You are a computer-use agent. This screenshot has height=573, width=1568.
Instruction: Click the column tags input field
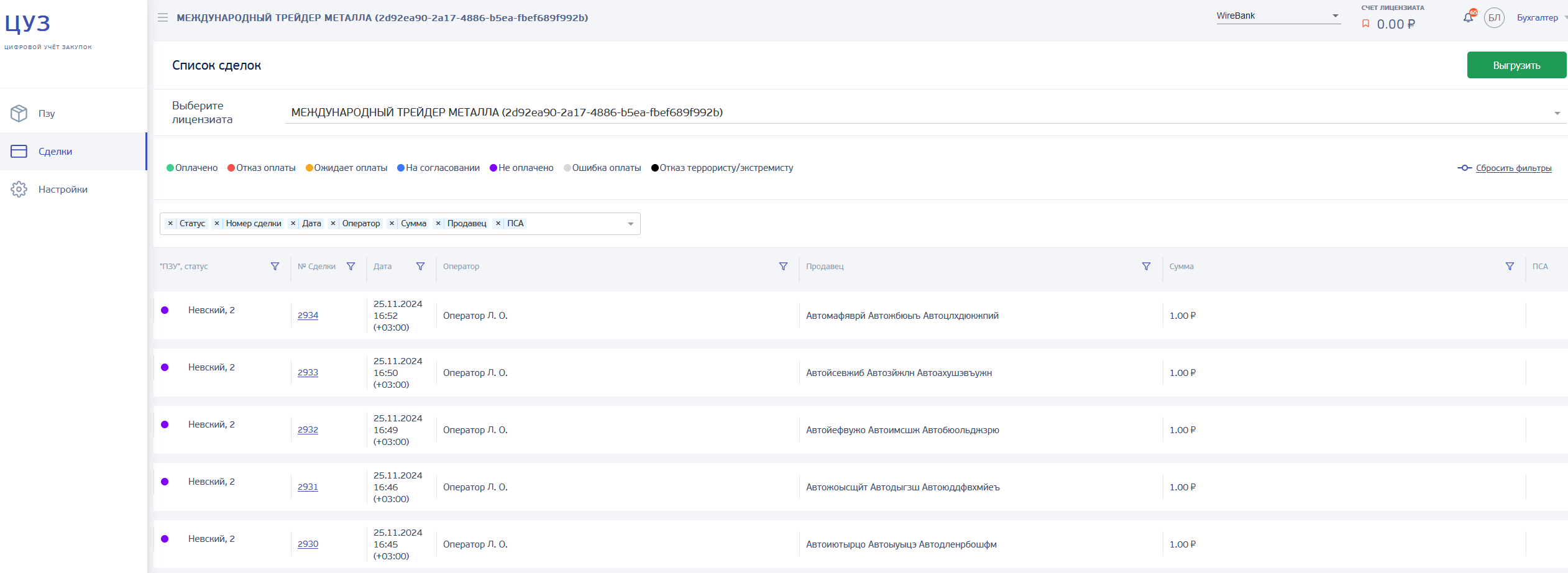pos(400,224)
